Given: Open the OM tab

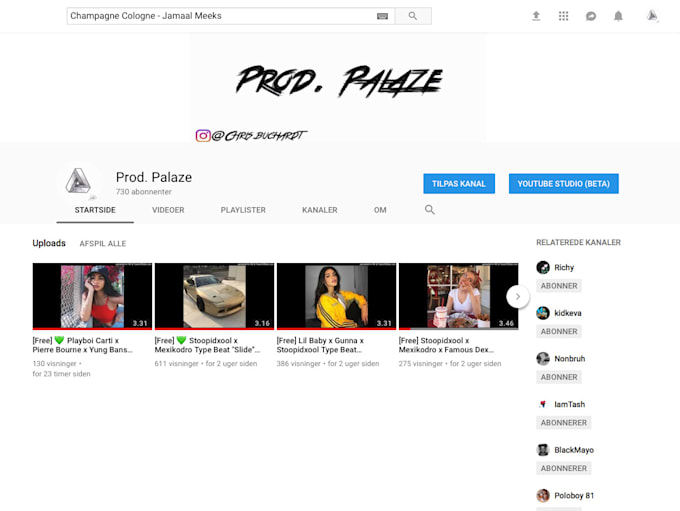Looking at the screenshot, I should pyautogui.click(x=380, y=210).
